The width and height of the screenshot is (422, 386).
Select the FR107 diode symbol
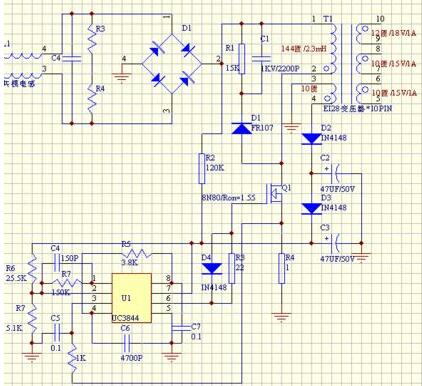tap(242, 128)
